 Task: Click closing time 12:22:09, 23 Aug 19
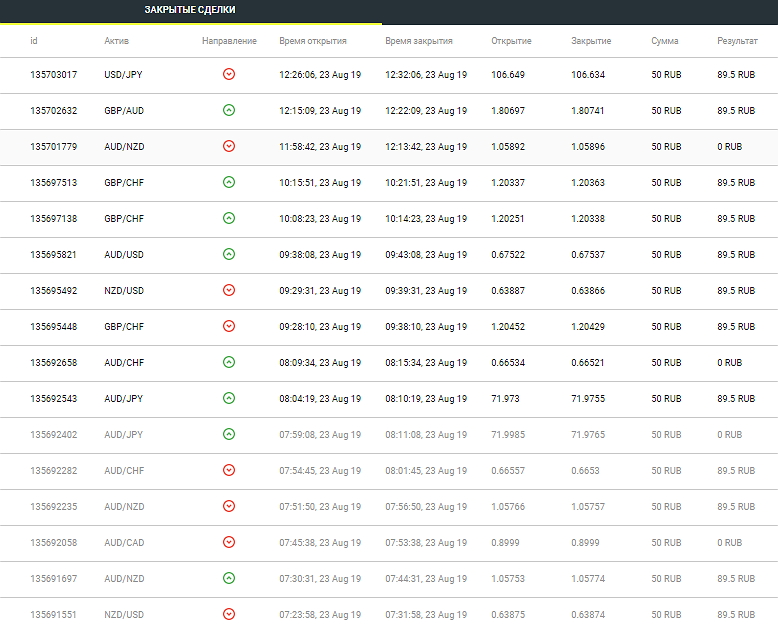pyautogui.click(x=426, y=111)
